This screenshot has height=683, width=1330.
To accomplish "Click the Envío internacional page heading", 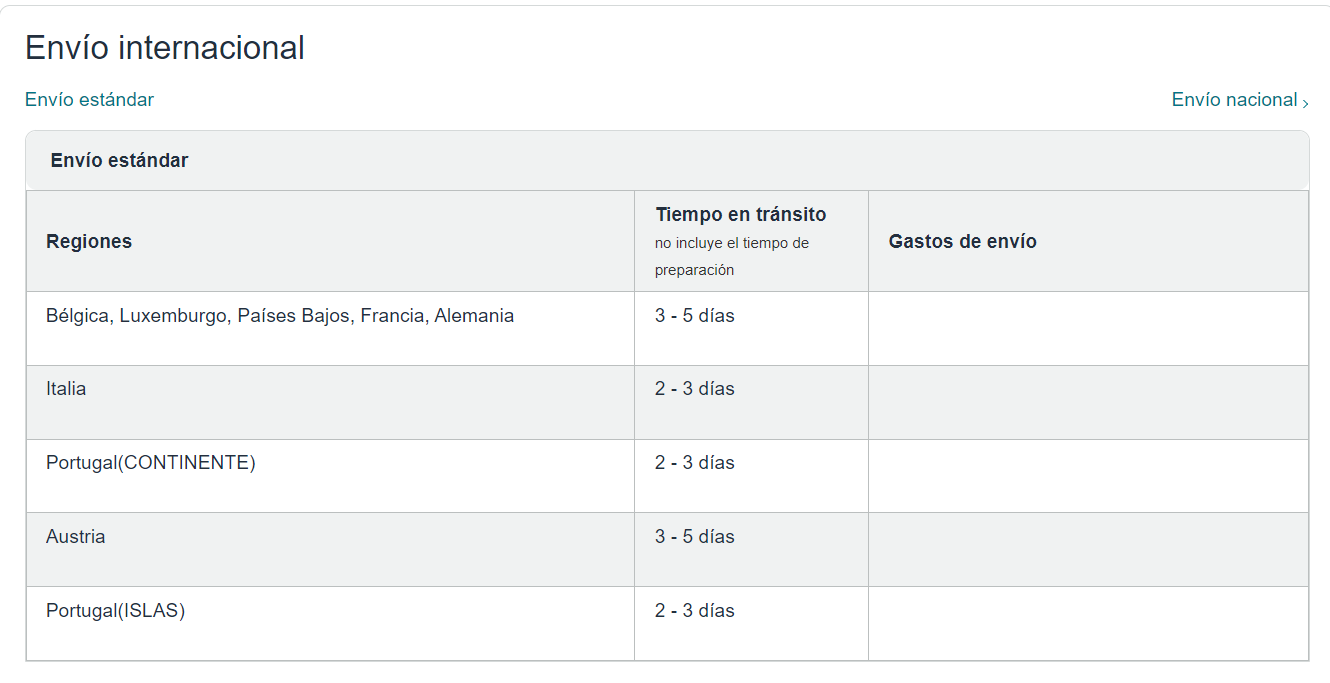I will [165, 48].
